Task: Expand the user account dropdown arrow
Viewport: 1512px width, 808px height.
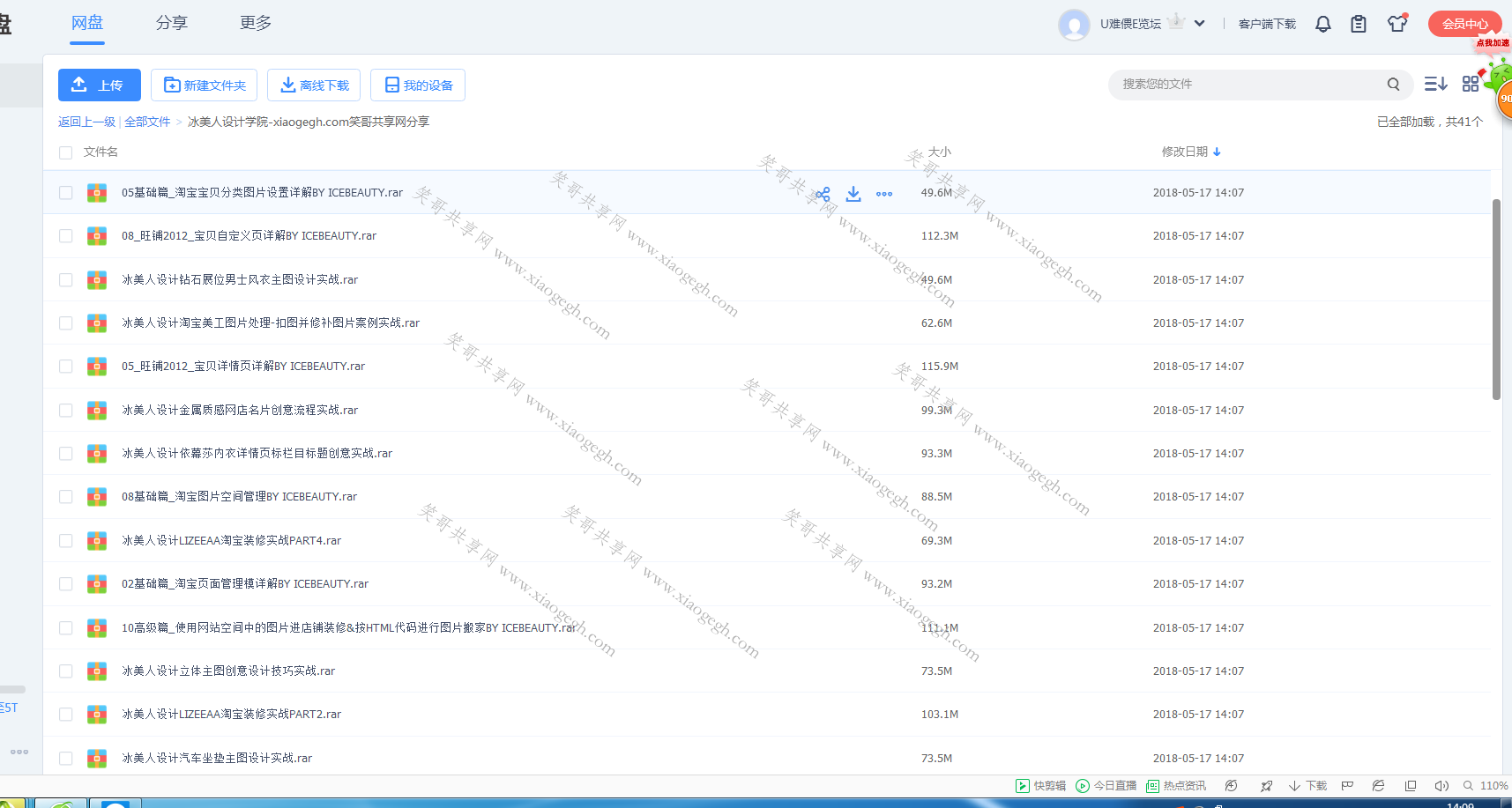Action: click(x=1199, y=24)
